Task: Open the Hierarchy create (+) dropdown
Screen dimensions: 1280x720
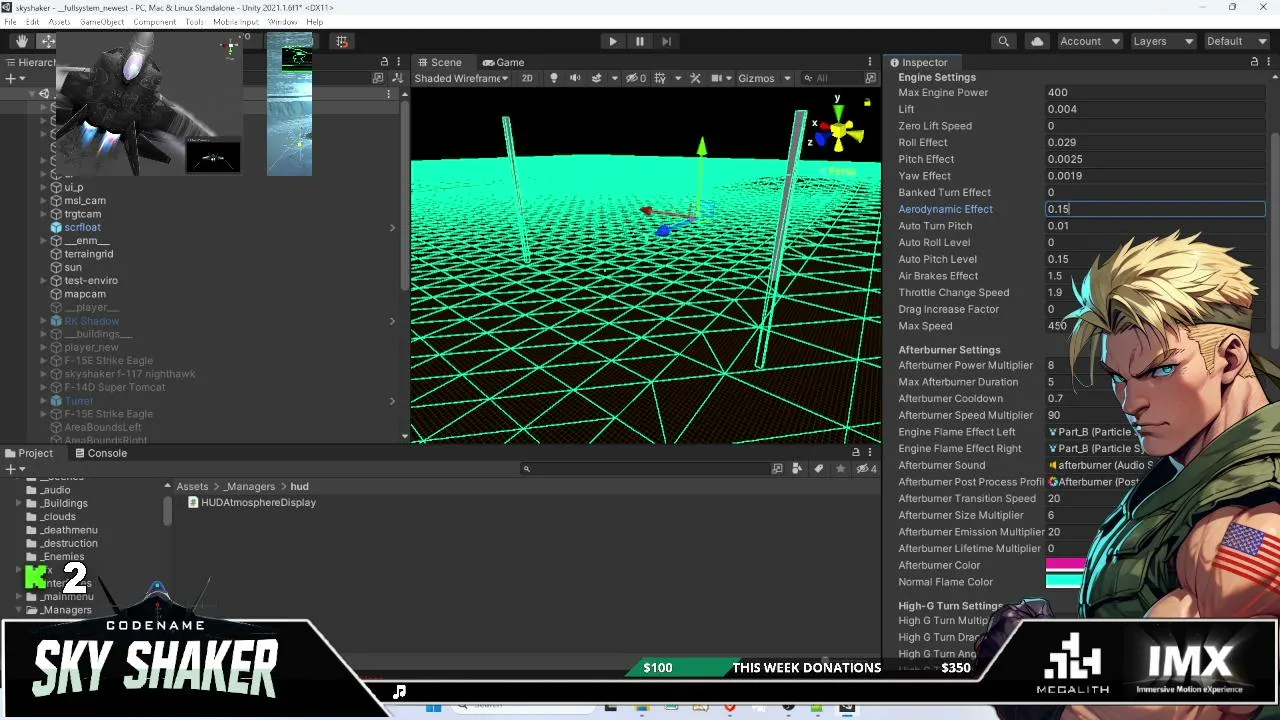Action: pyautogui.click(x=14, y=78)
